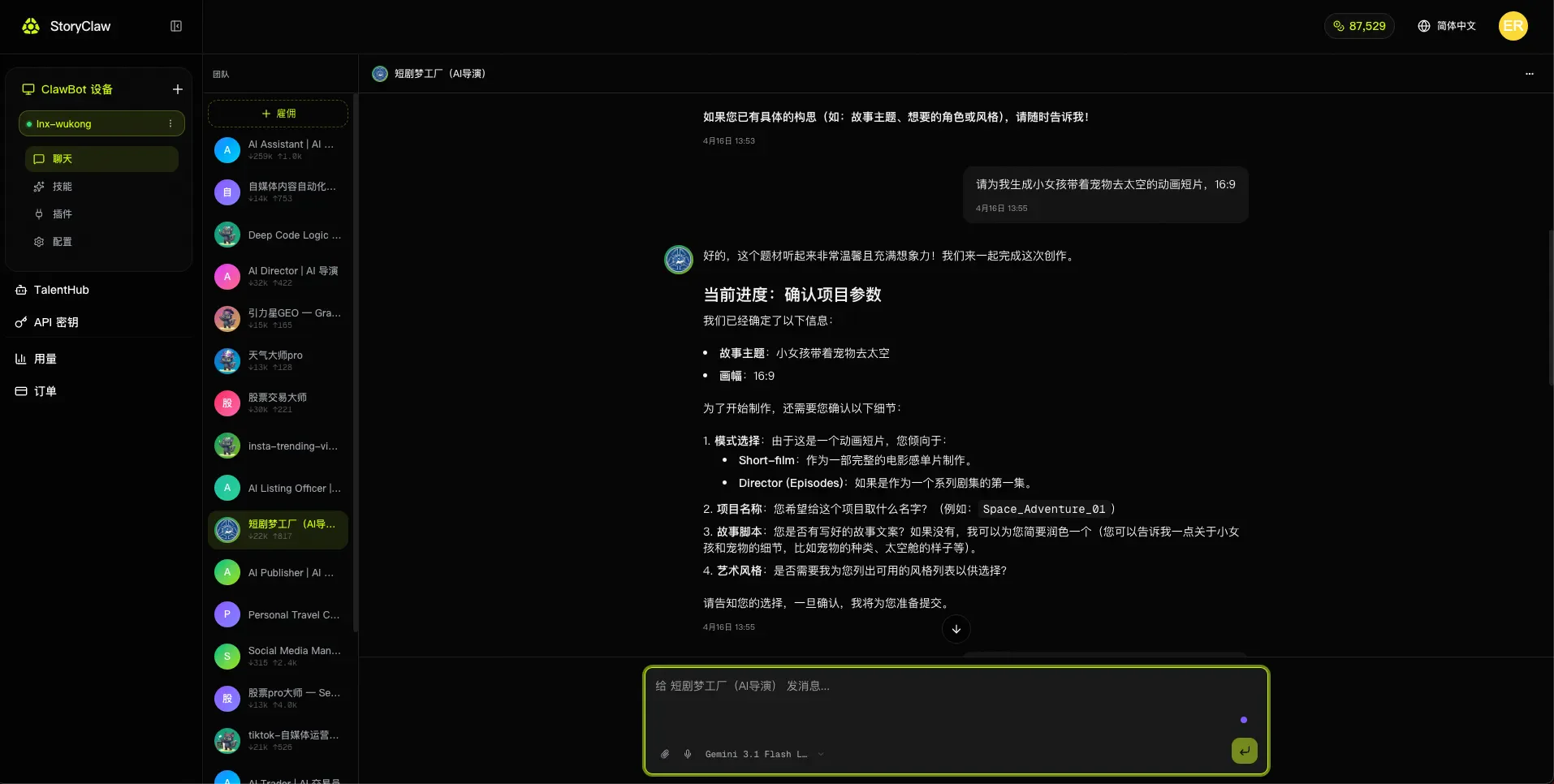Go to TalentHub

point(53,290)
